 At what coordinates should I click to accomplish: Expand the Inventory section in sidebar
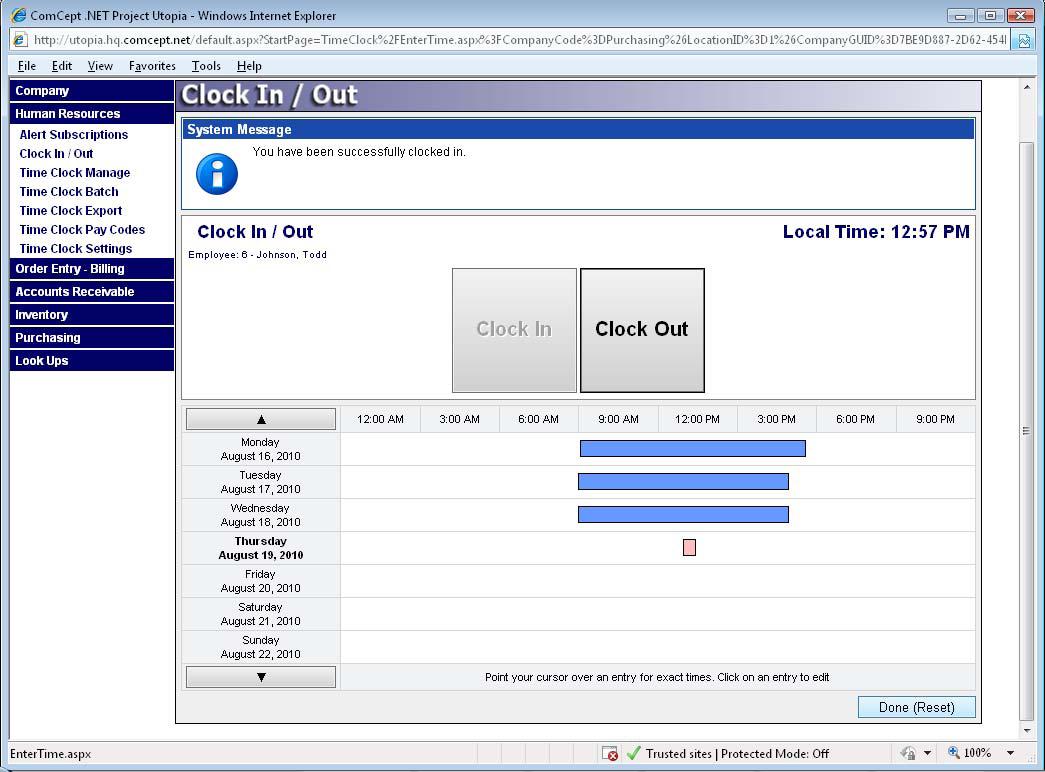(x=92, y=315)
